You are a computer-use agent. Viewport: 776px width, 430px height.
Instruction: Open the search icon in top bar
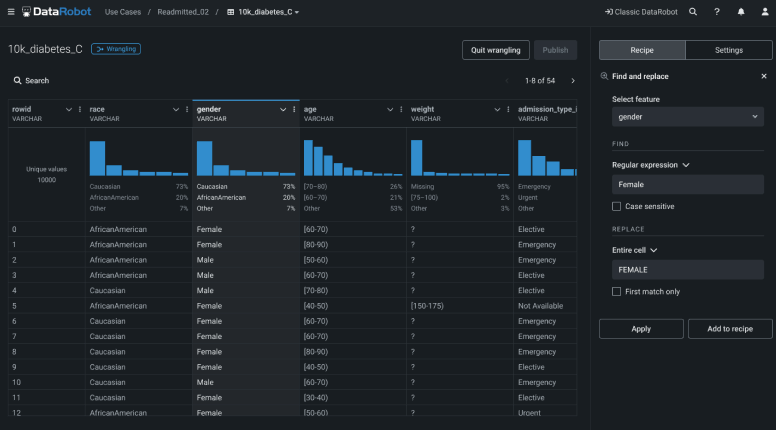[x=692, y=12]
